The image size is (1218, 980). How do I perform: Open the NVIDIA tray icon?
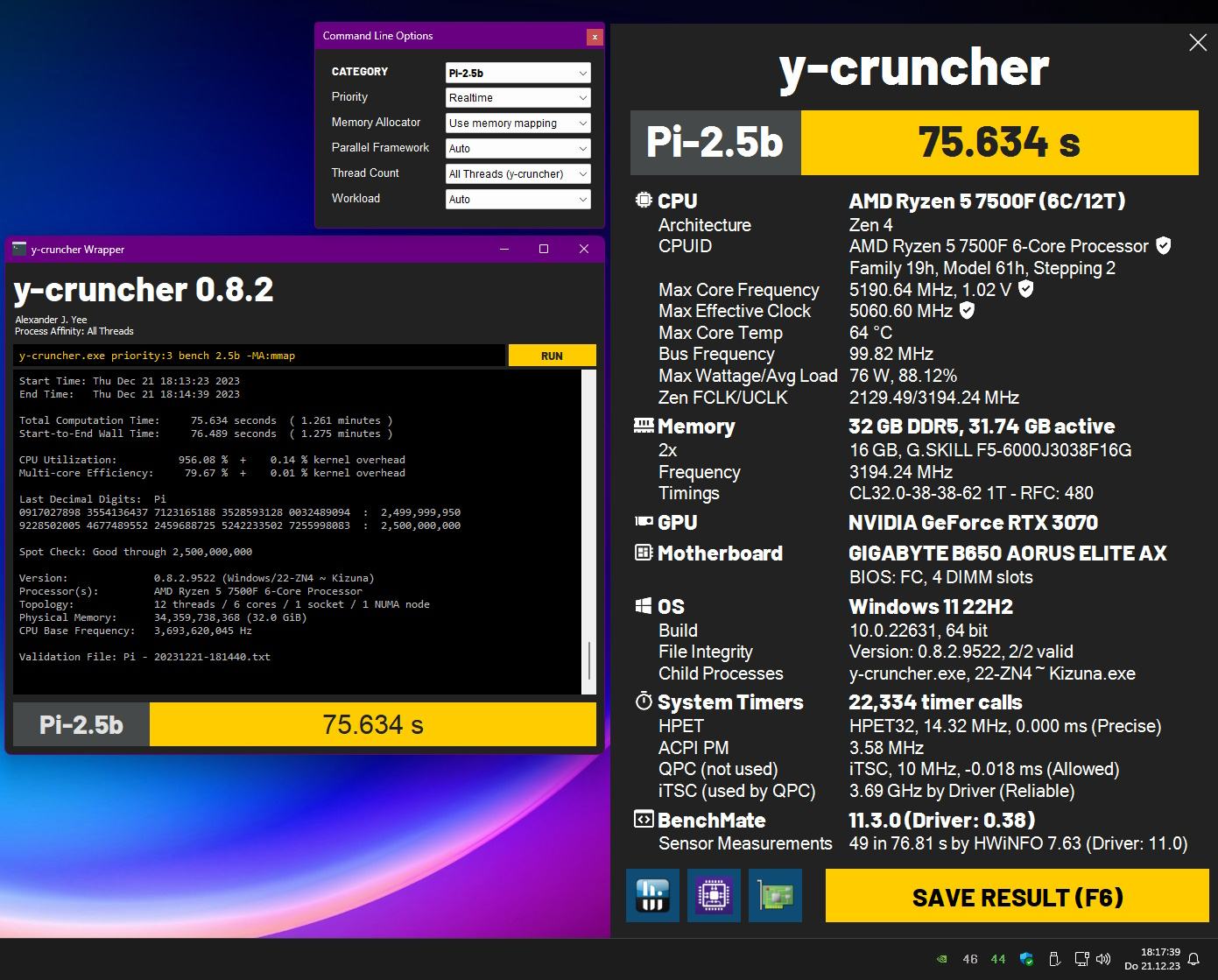point(942,959)
